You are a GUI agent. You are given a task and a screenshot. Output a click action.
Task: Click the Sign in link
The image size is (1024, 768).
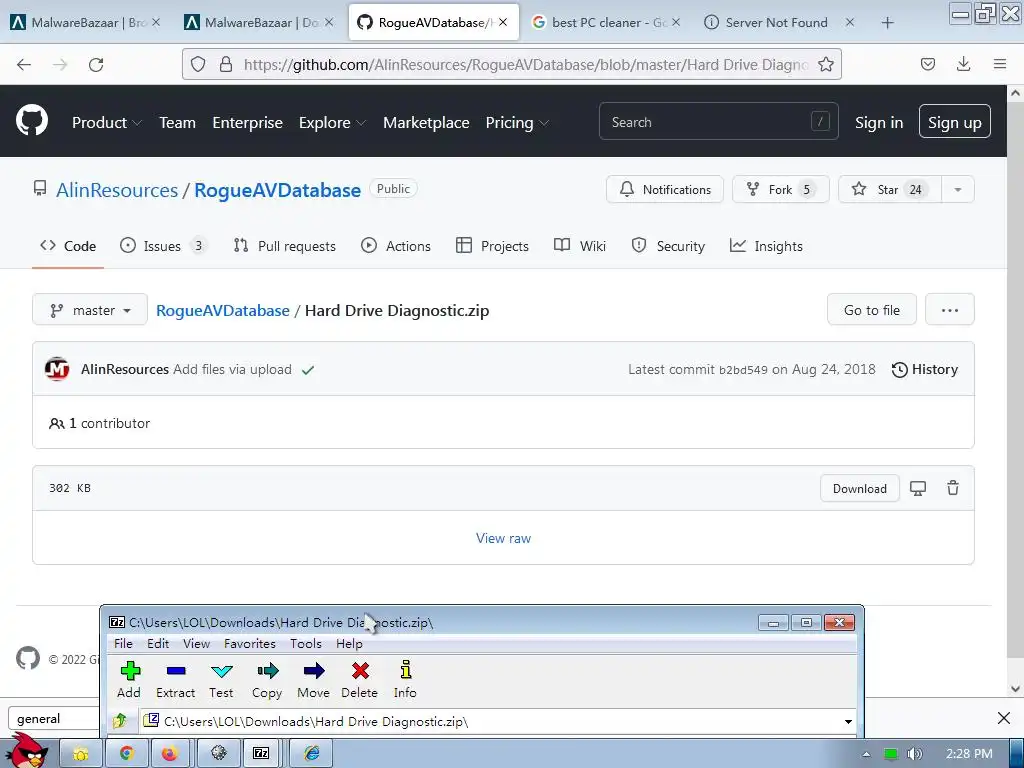879,123
